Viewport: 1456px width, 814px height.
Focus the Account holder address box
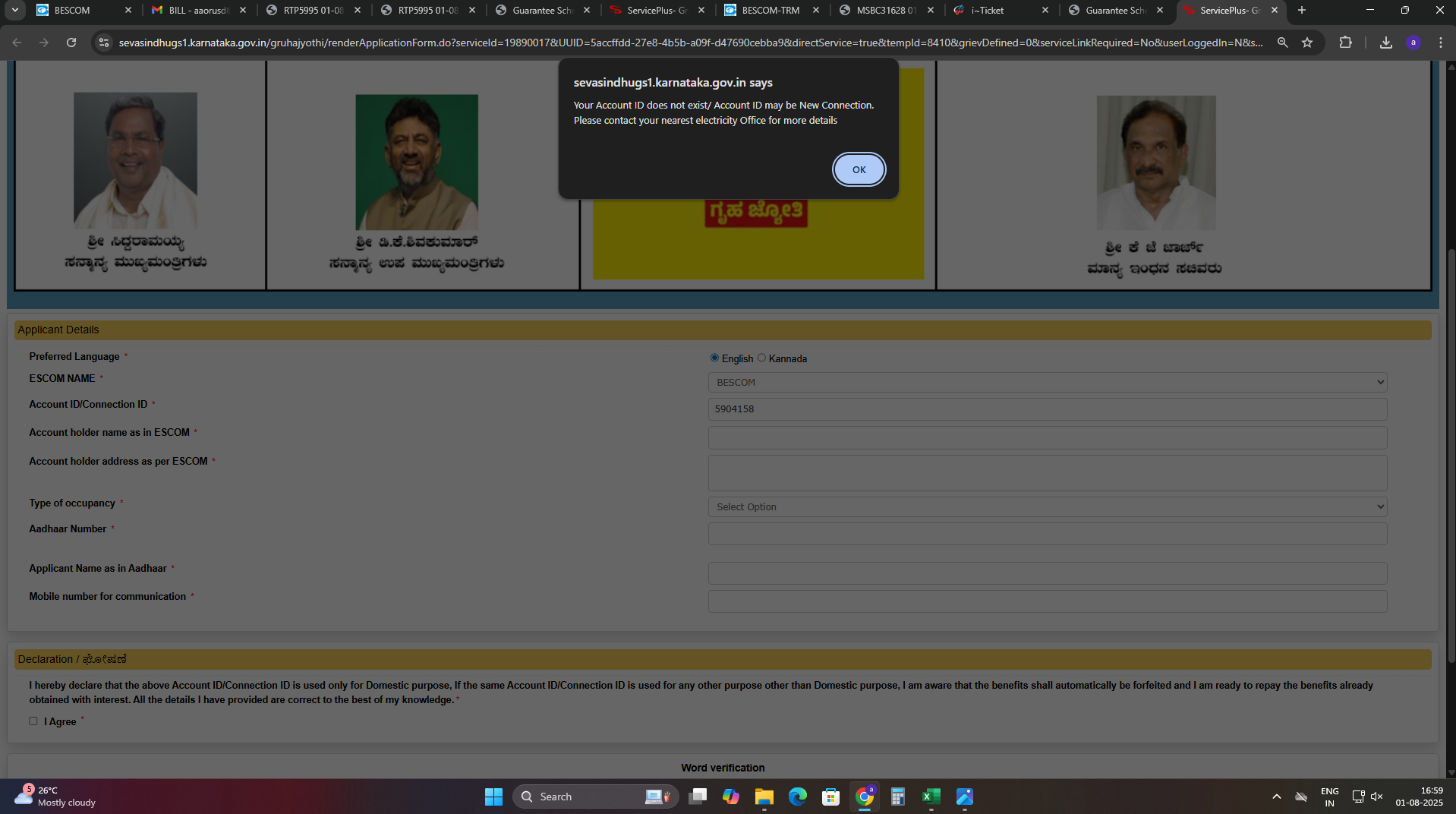click(1048, 473)
